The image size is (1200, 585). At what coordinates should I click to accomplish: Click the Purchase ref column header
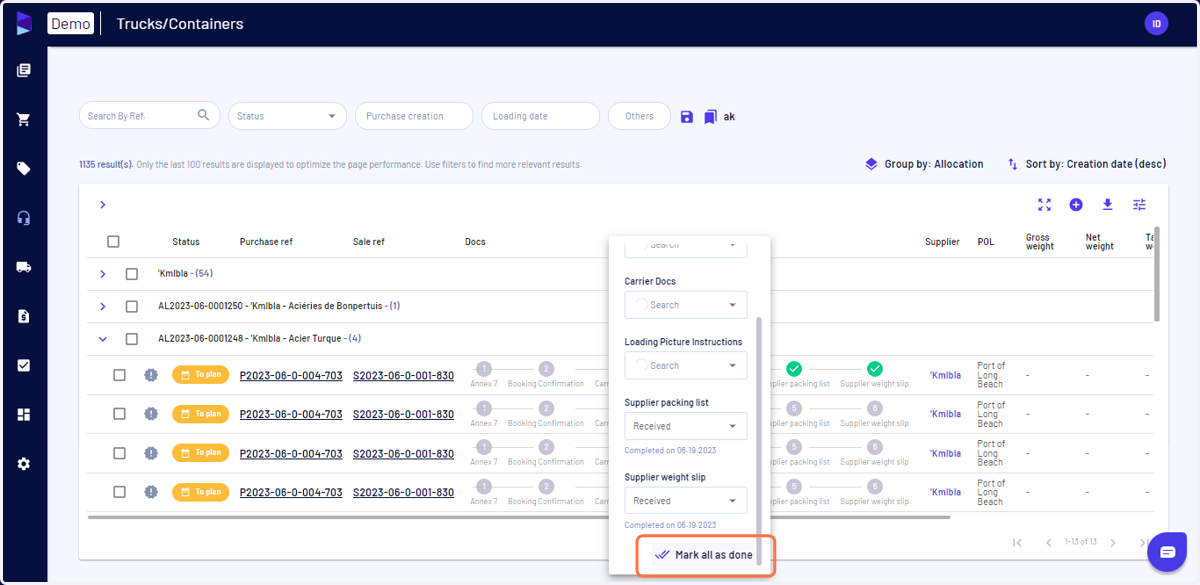pos(266,242)
